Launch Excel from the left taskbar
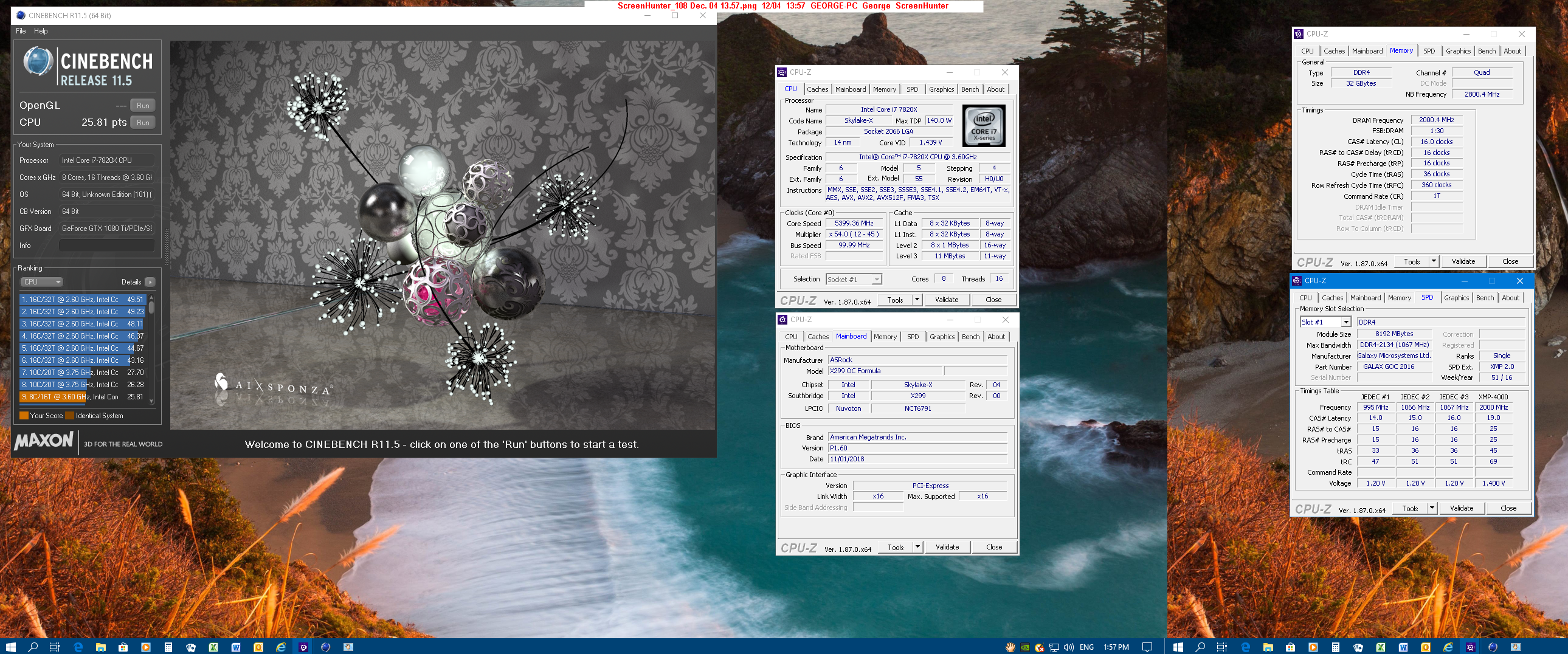 click(x=213, y=647)
